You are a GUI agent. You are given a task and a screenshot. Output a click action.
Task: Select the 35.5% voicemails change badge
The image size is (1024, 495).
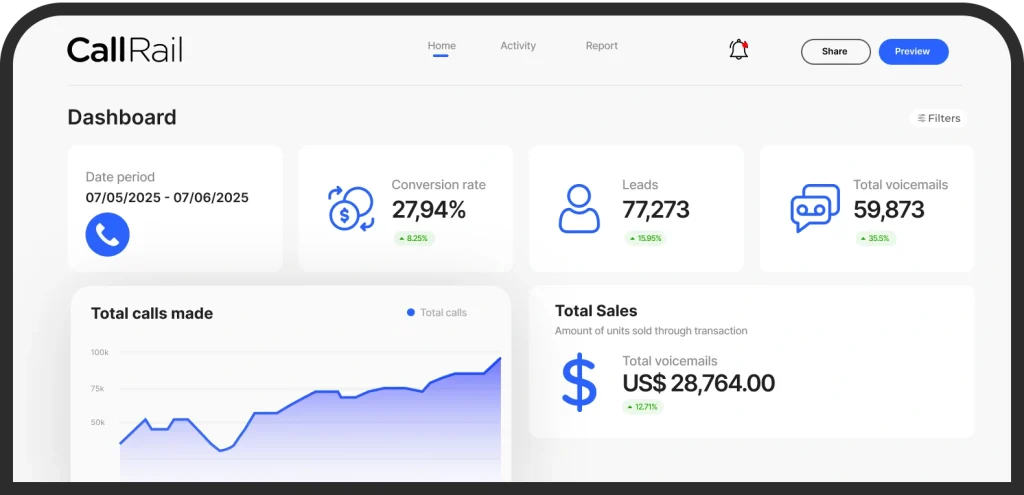point(876,239)
